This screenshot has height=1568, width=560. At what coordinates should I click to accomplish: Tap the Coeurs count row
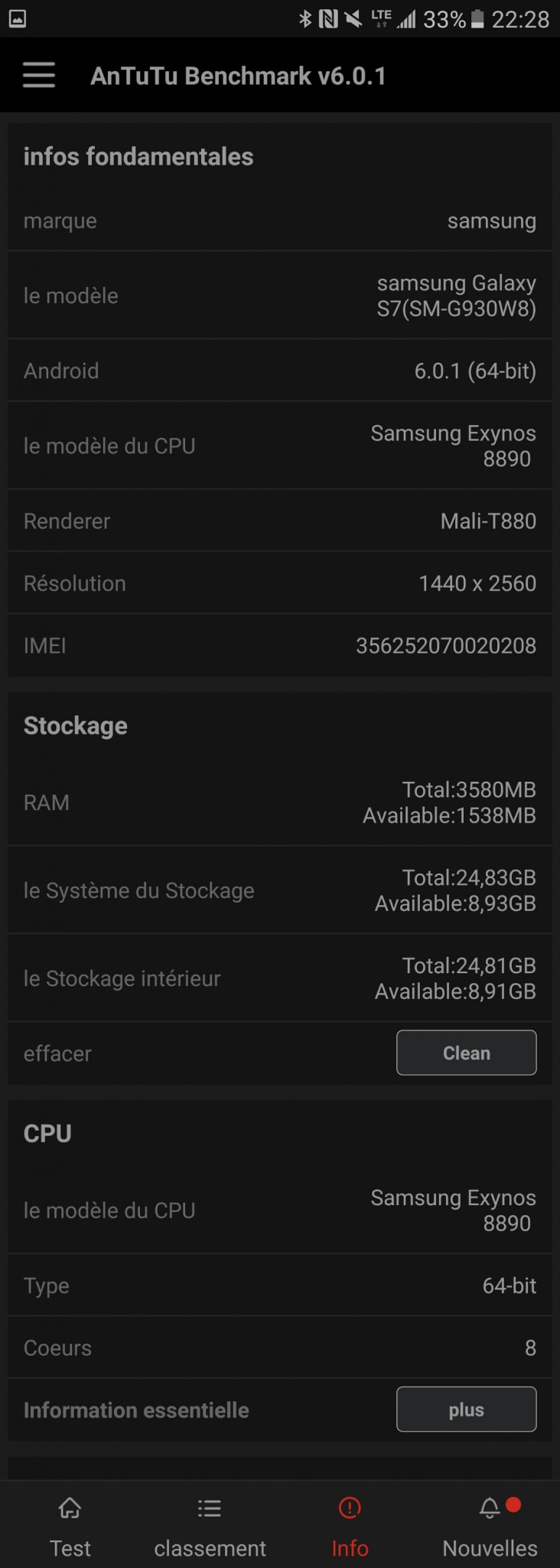[x=280, y=1347]
